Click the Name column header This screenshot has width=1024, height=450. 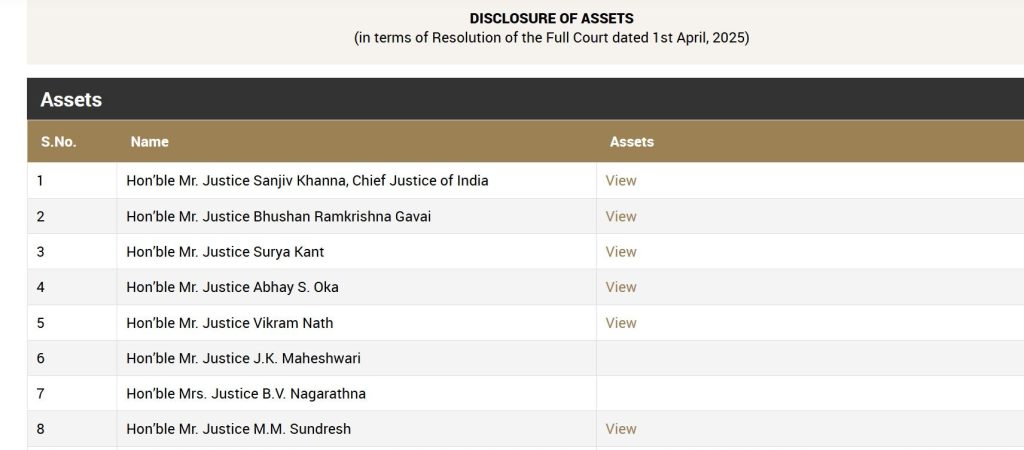tap(150, 142)
